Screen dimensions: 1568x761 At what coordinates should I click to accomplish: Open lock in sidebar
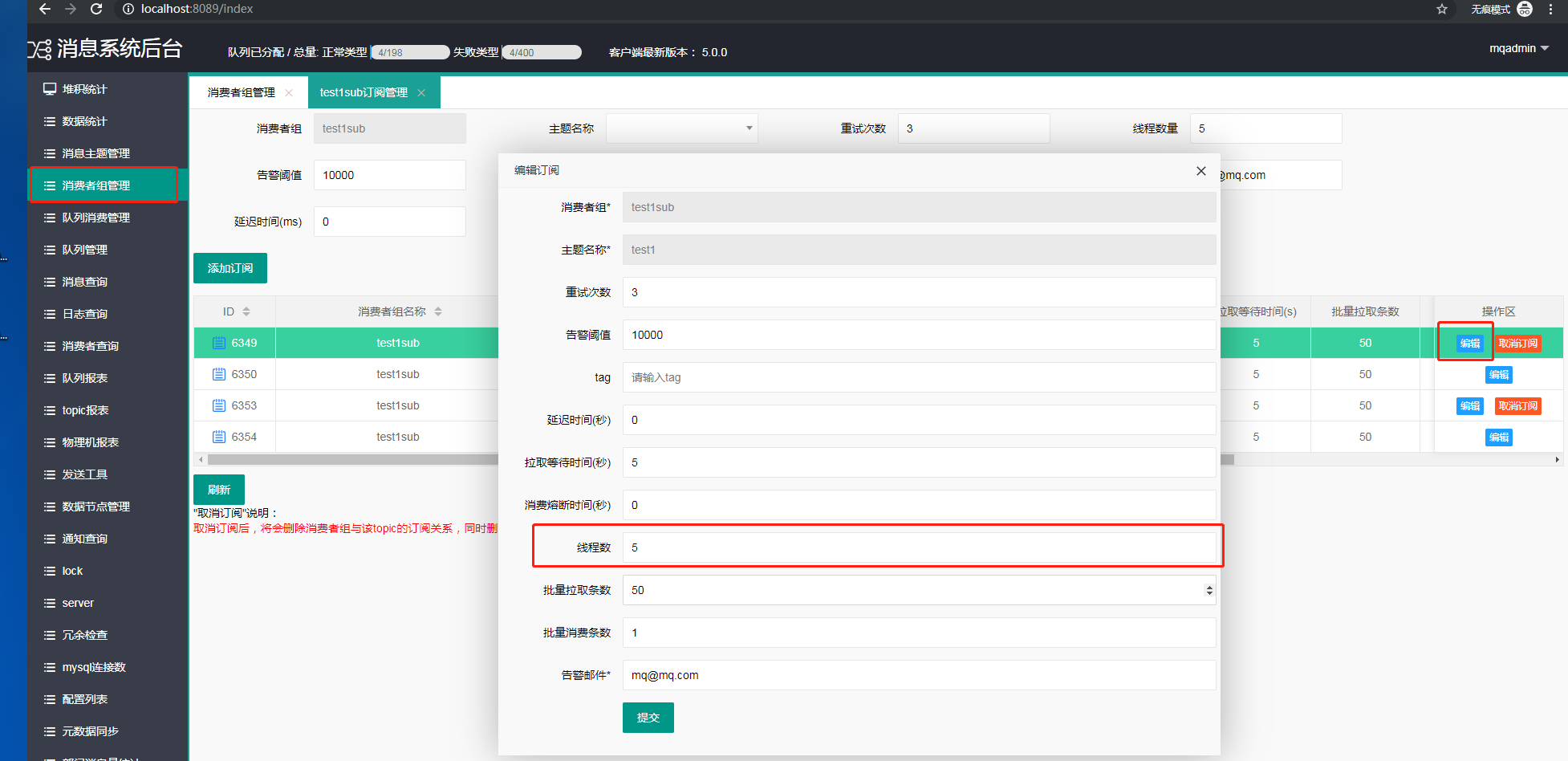point(108,571)
